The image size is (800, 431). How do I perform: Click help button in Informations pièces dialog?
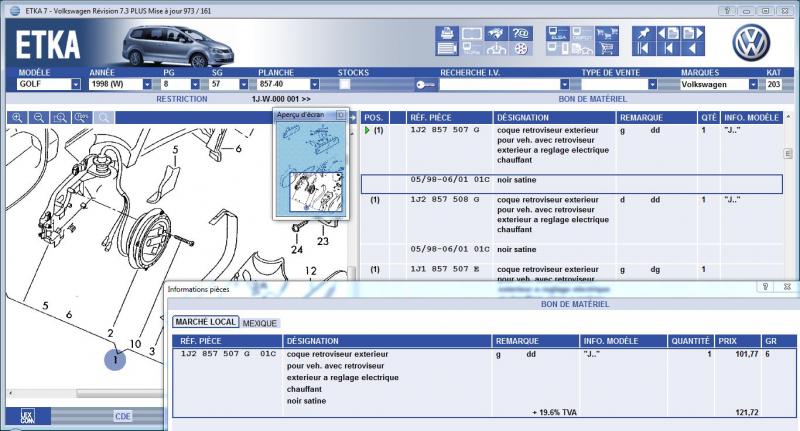coord(765,287)
